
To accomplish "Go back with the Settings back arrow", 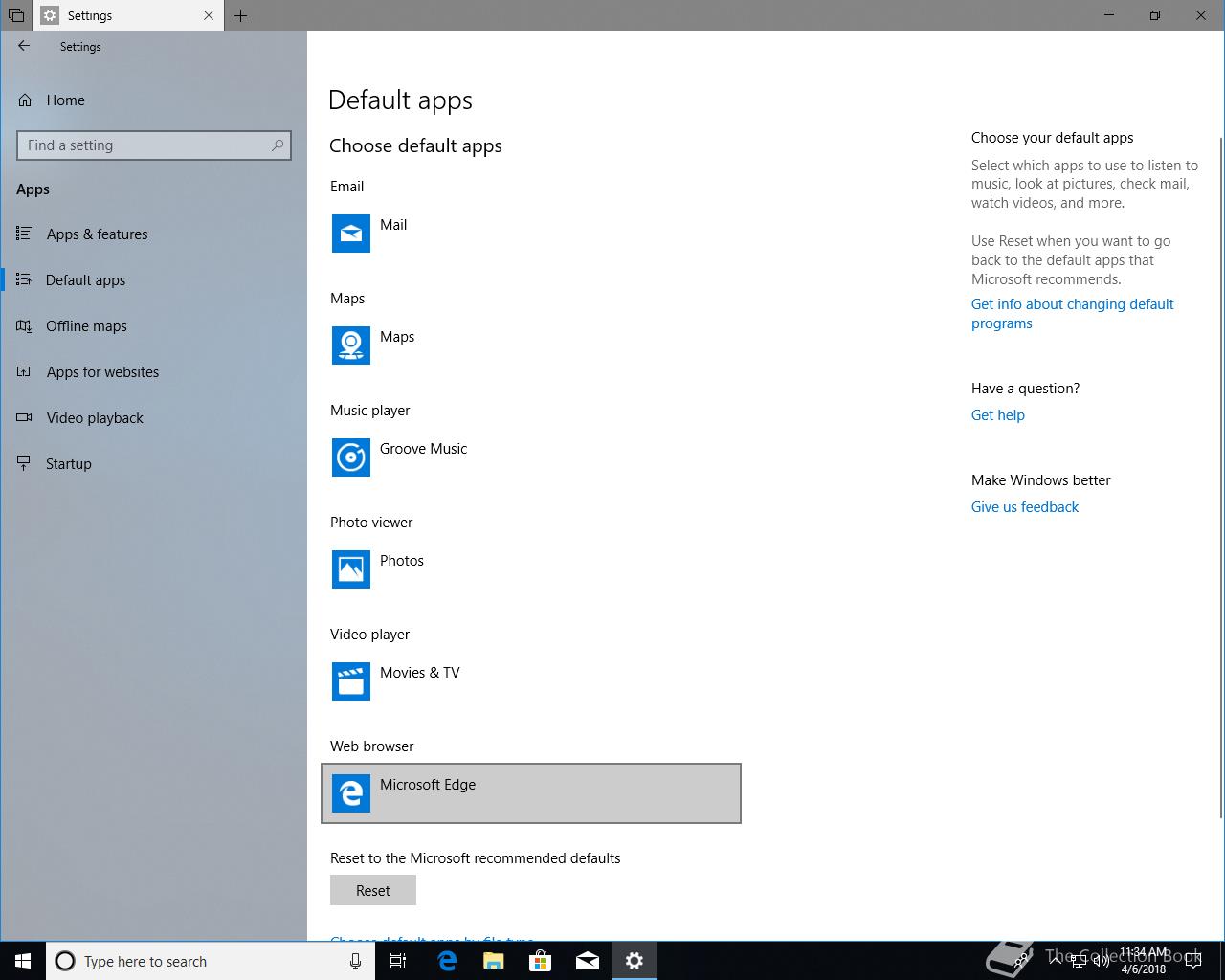I will [x=24, y=46].
